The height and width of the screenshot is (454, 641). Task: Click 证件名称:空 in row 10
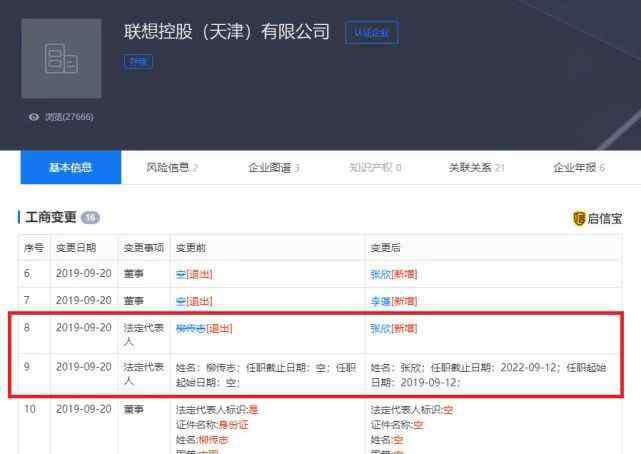coord(397,425)
